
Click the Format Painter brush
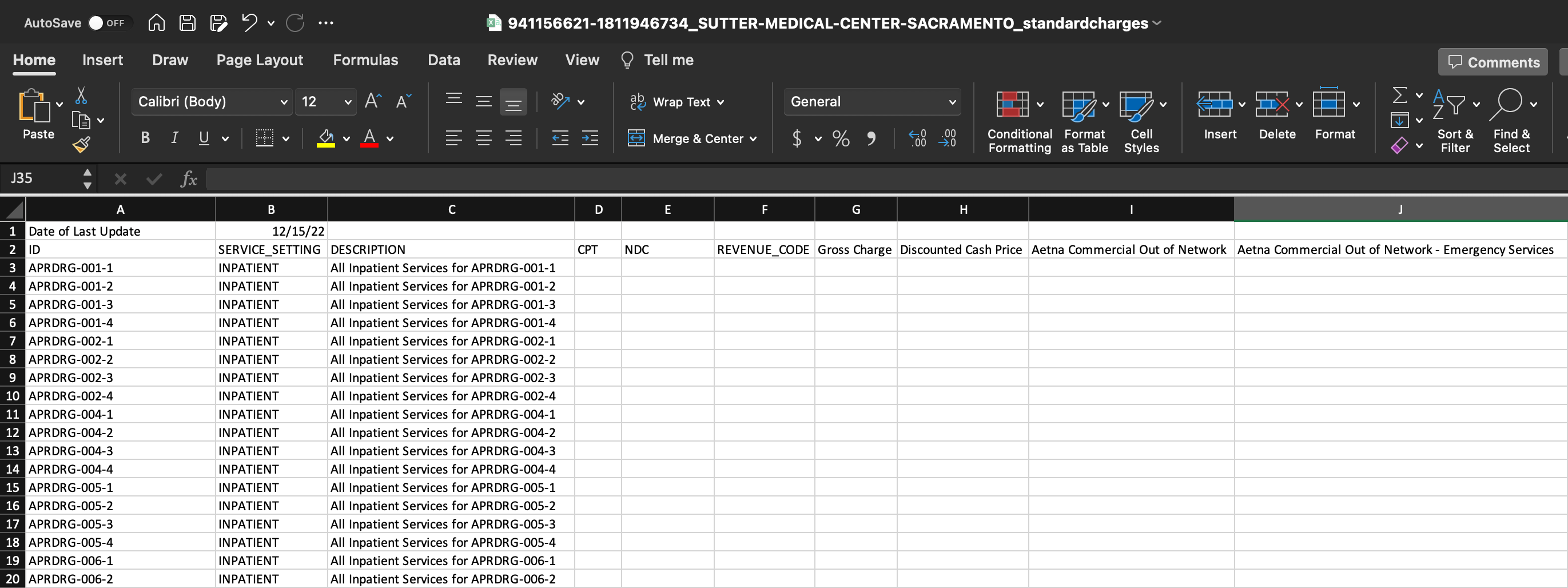point(81,145)
